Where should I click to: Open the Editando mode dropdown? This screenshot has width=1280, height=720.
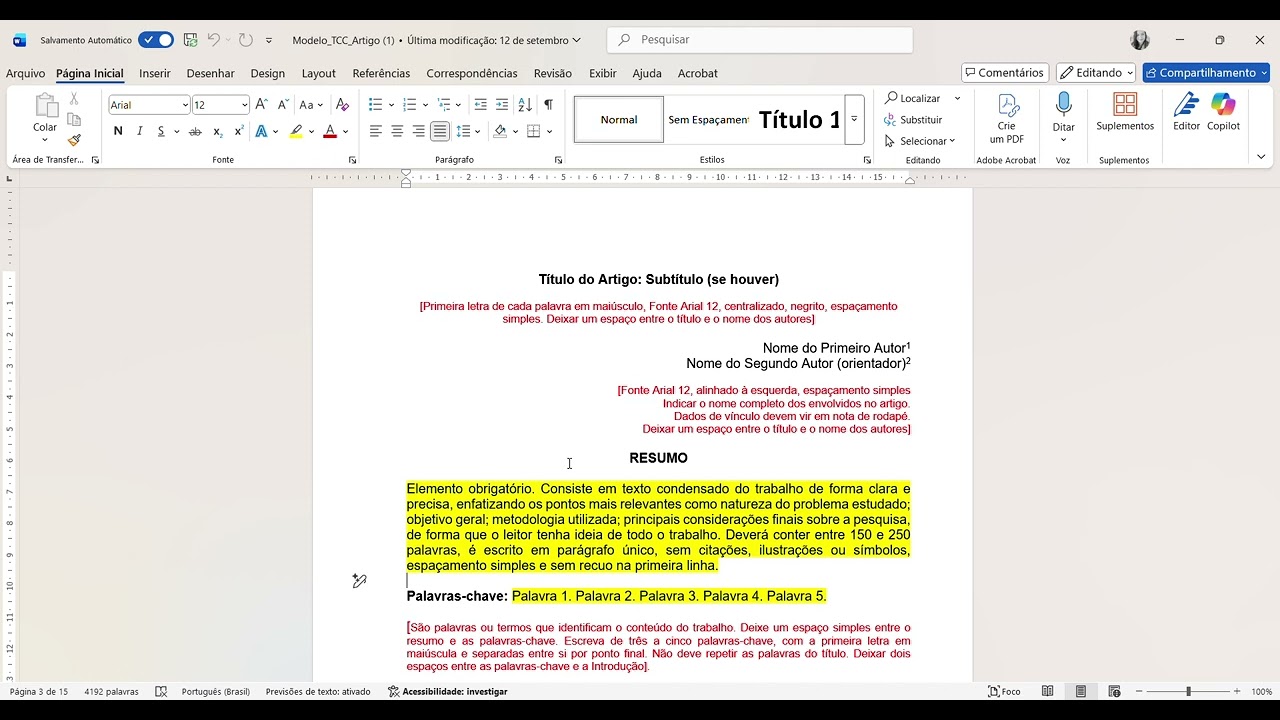point(1096,73)
